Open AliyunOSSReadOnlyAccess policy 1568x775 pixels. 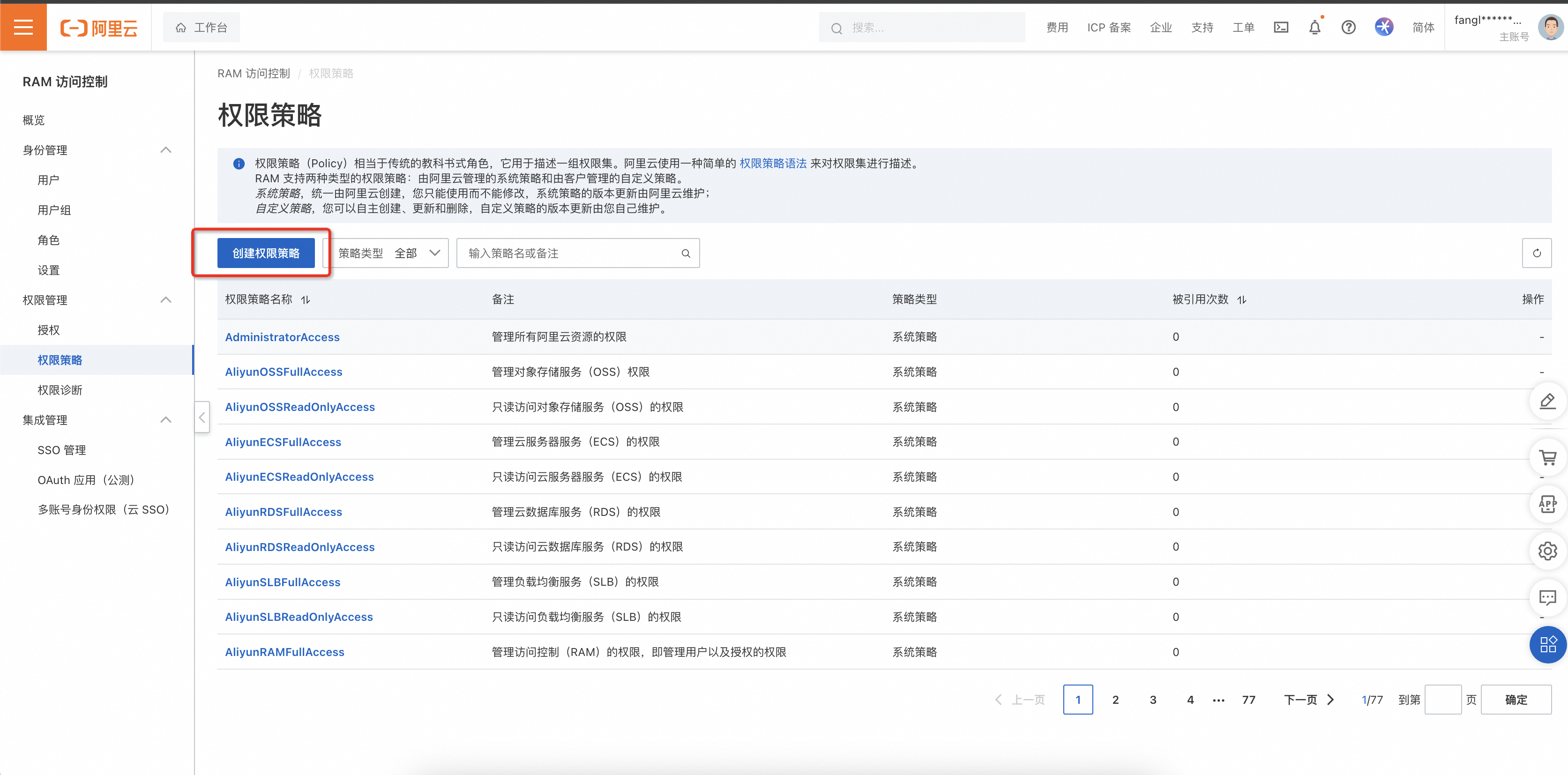300,407
